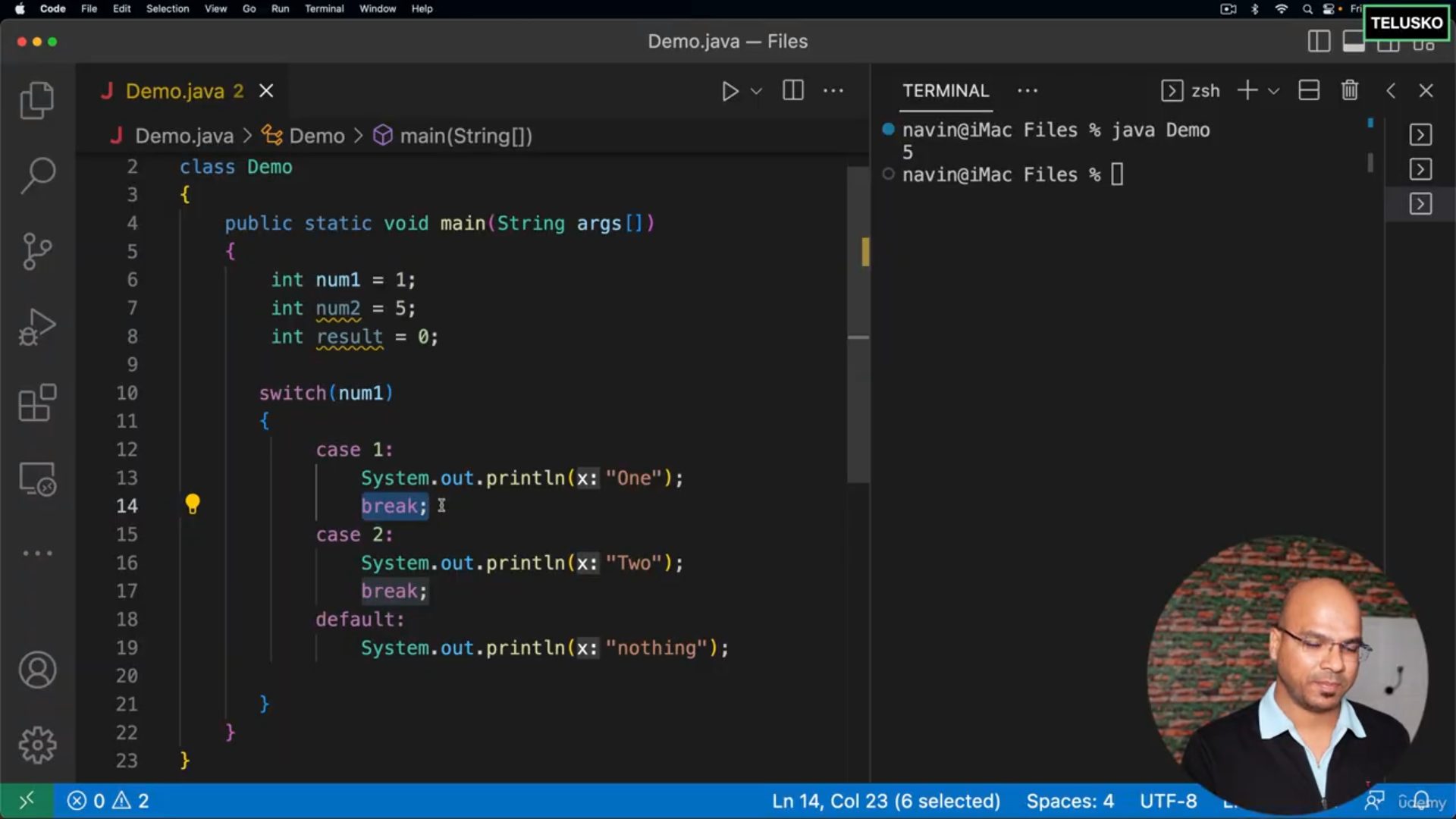Viewport: 1456px width, 819px height.
Task: Expand the run button dropdown arrow
Action: tap(756, 91)
